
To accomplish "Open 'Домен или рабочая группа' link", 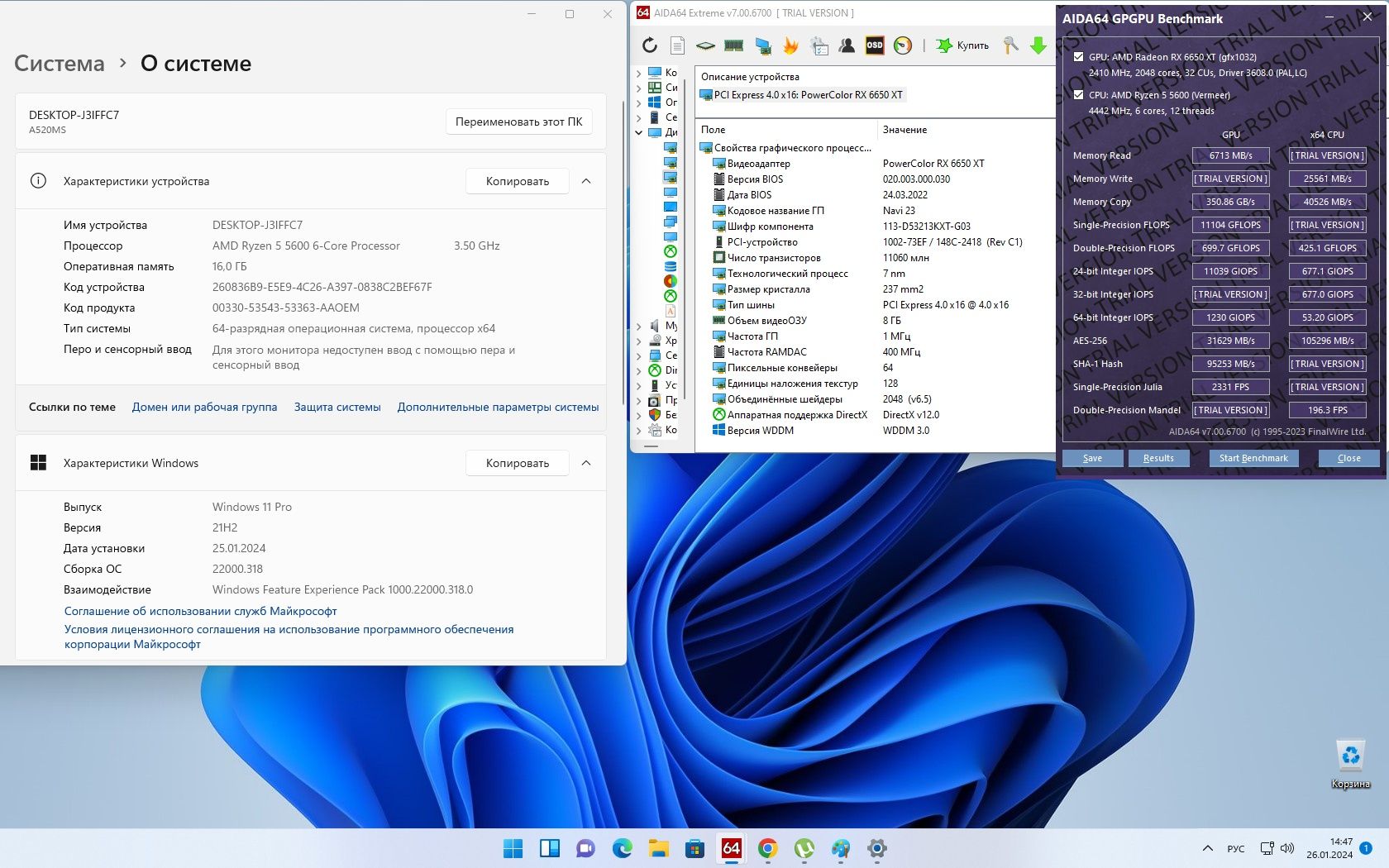I will (x=204, y=407).
